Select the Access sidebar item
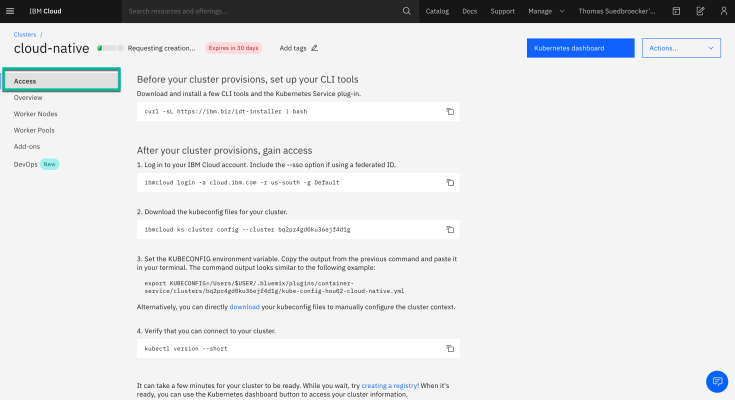This screenshot has width=735, height=400. tap(61, 81)
